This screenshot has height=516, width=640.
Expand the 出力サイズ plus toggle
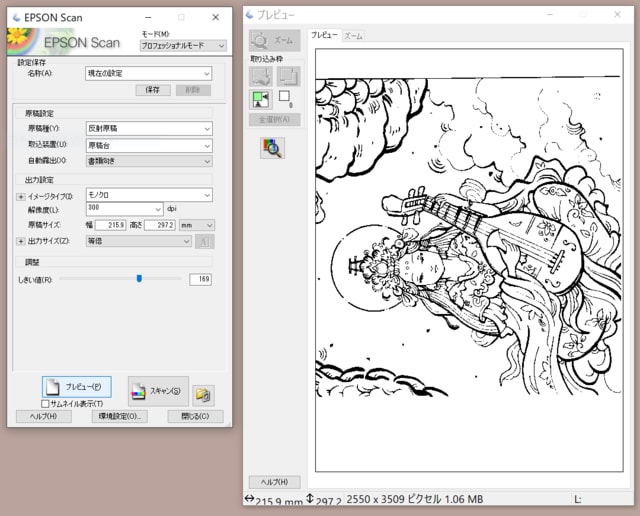click(x=20, y=241)
